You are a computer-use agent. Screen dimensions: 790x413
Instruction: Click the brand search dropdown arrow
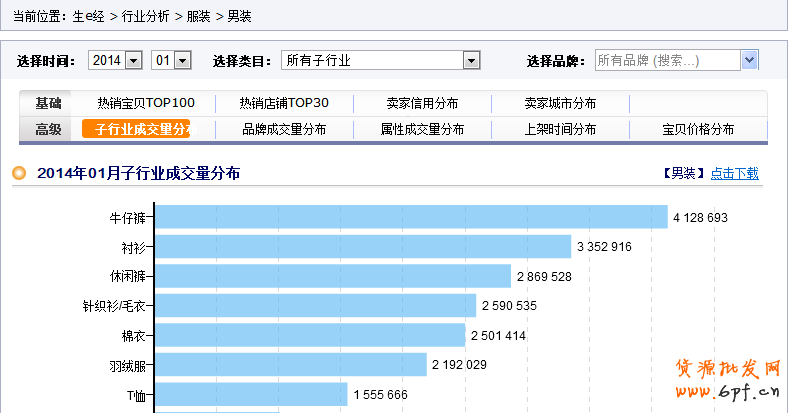click(x=749, y=61)
